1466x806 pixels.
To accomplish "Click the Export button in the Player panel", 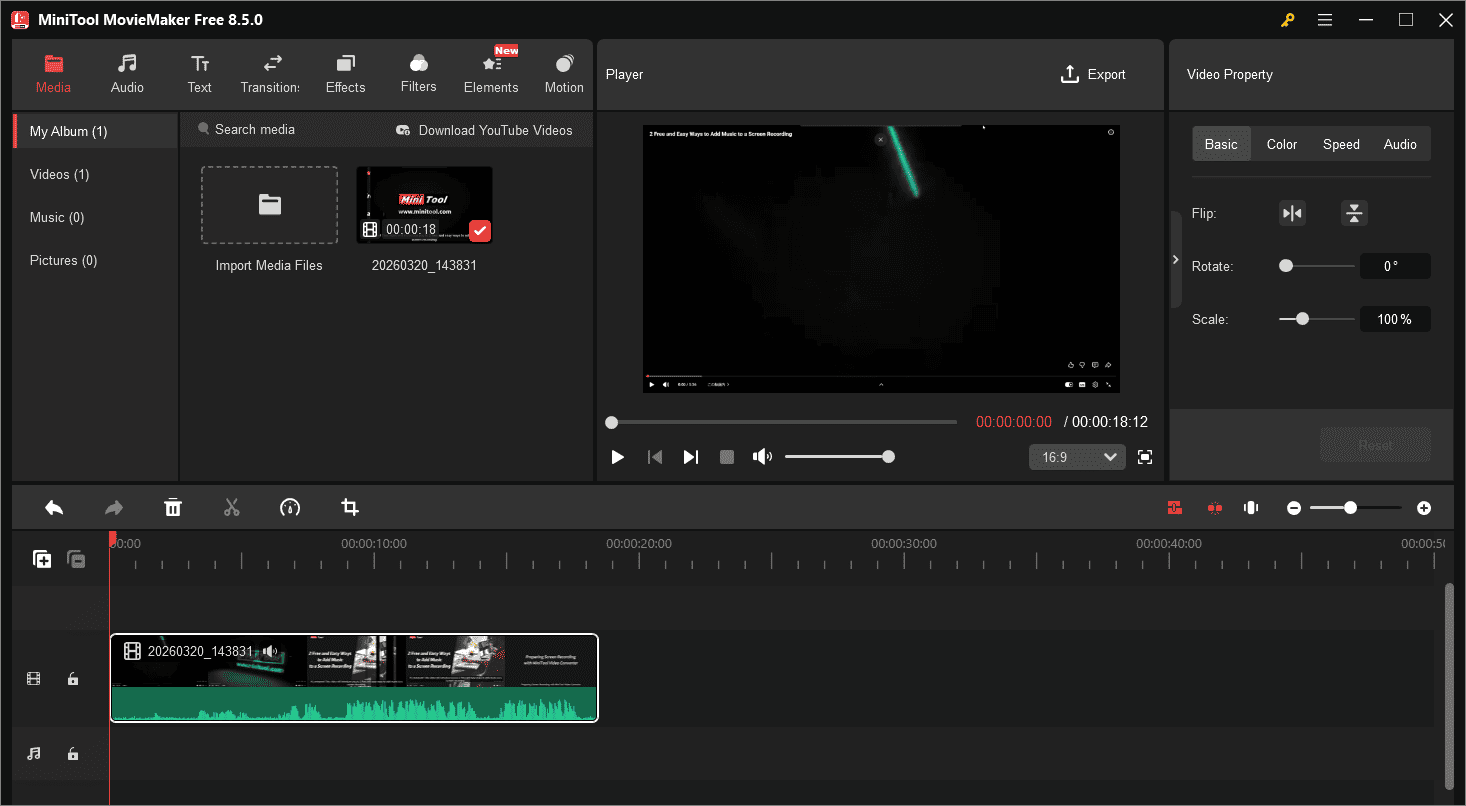I will coord(1094,74).
